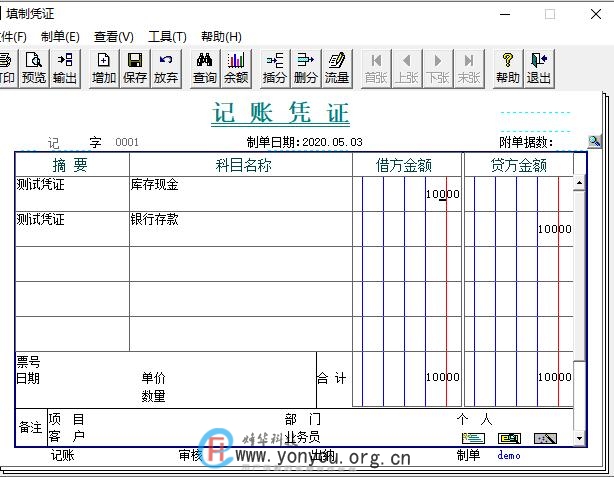Open 查询 search binoculars icon

tap(205, 68)
